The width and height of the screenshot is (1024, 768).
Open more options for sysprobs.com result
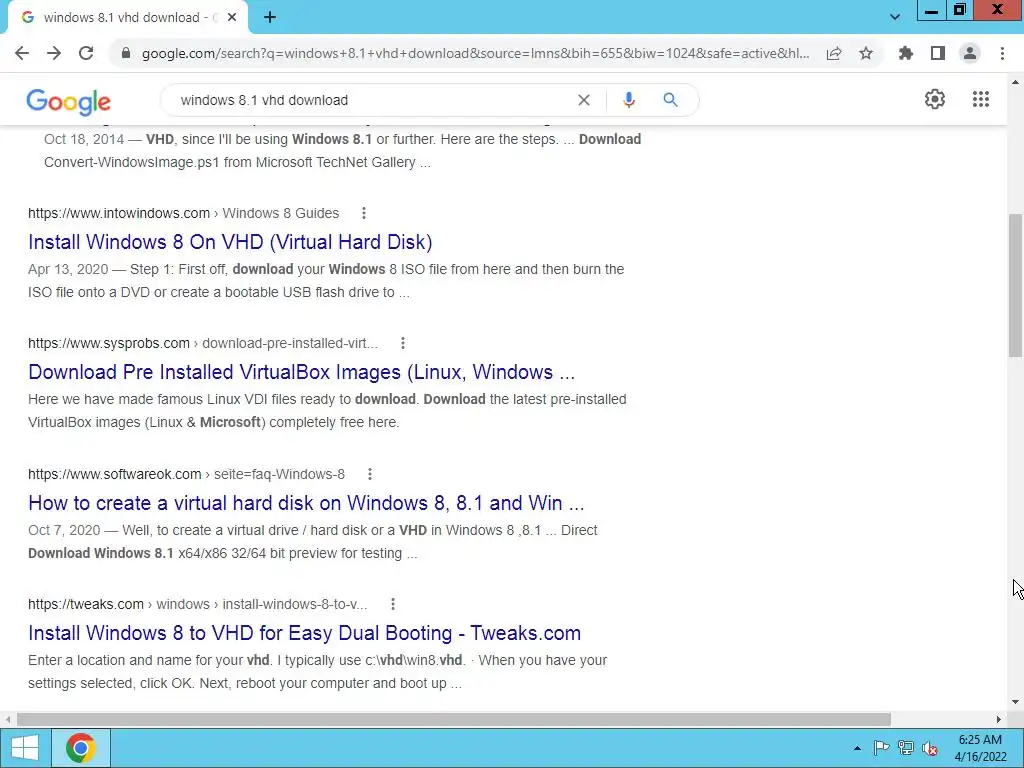click(x=403, y=343)
